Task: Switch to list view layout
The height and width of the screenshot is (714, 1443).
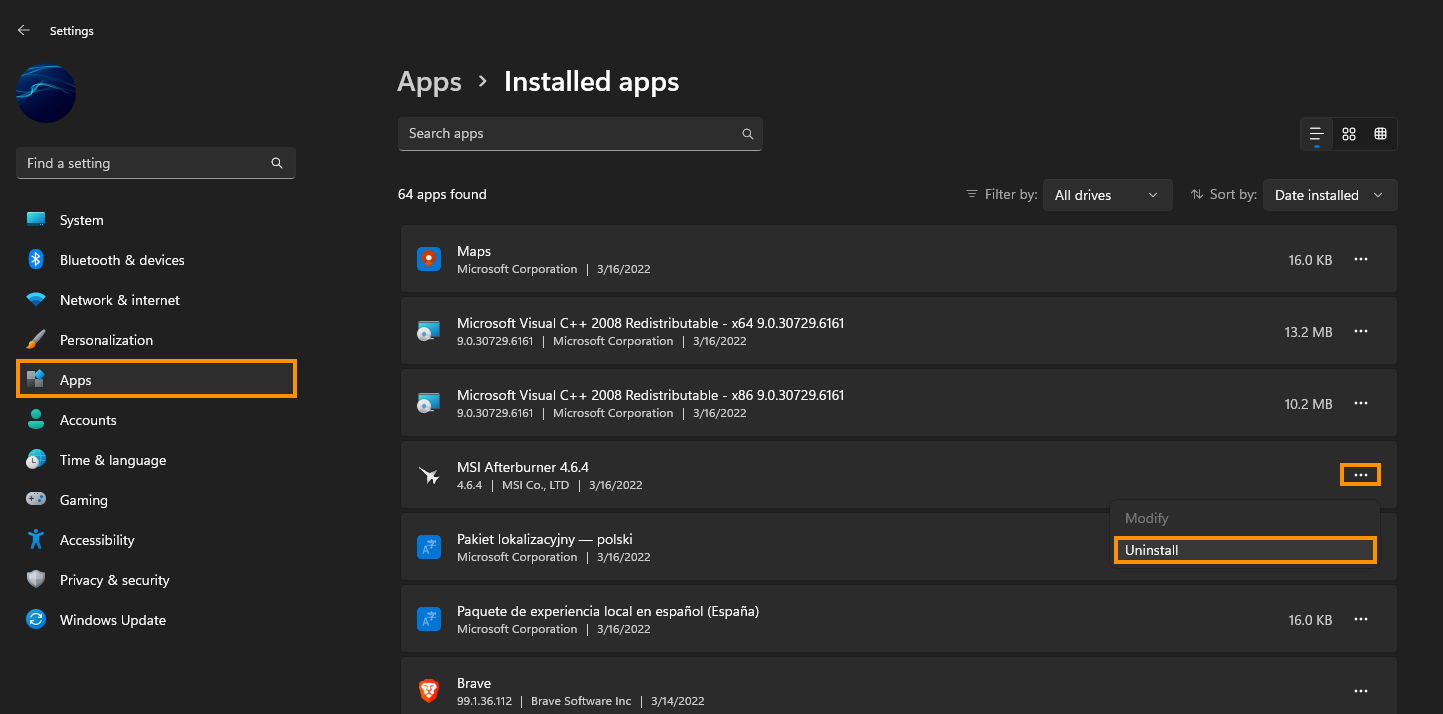Action: click(x=1316, y=134)
